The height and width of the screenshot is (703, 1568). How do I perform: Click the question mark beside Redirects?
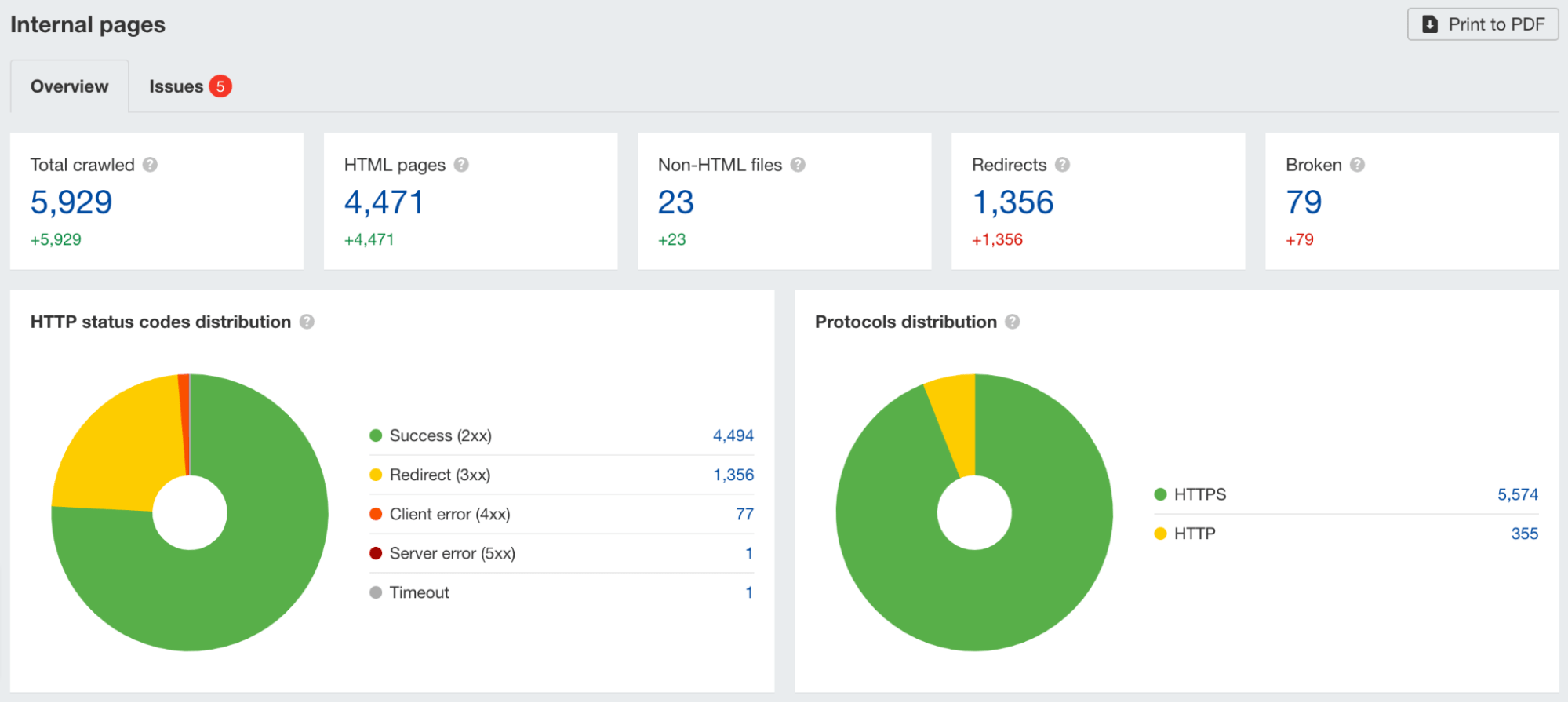point(1062,165)
